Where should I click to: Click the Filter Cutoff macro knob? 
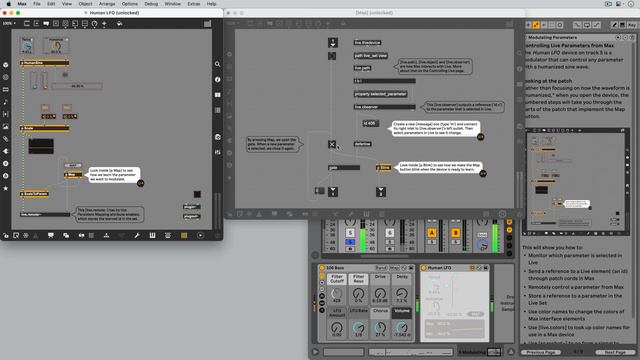[337, 293]
